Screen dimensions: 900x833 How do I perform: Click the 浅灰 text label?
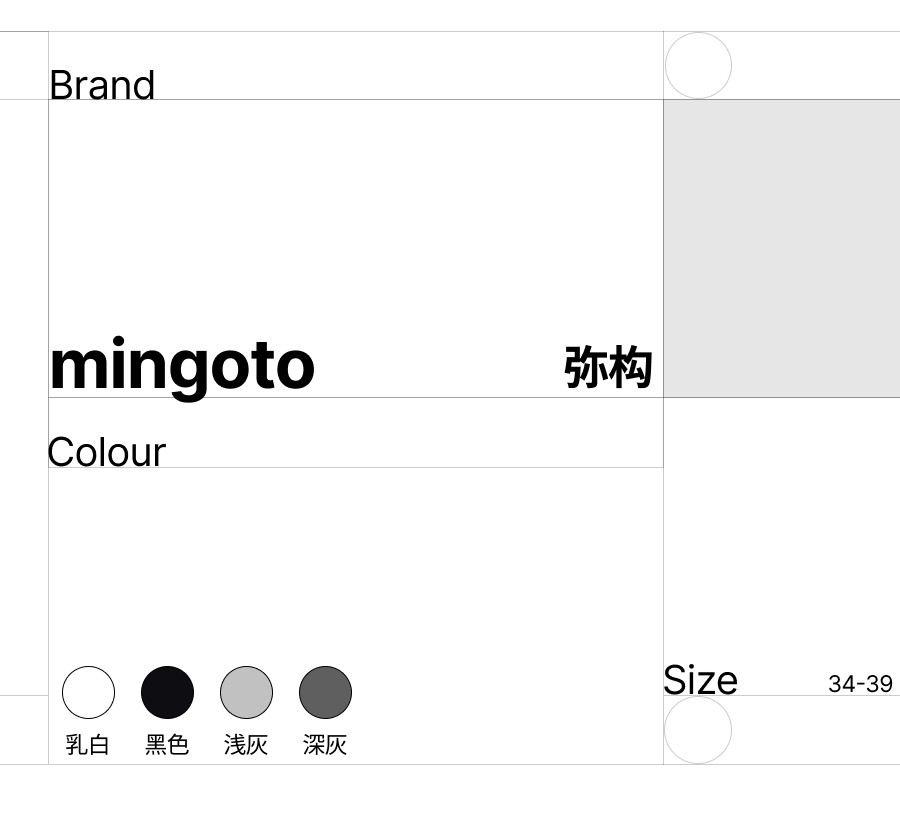246,745
